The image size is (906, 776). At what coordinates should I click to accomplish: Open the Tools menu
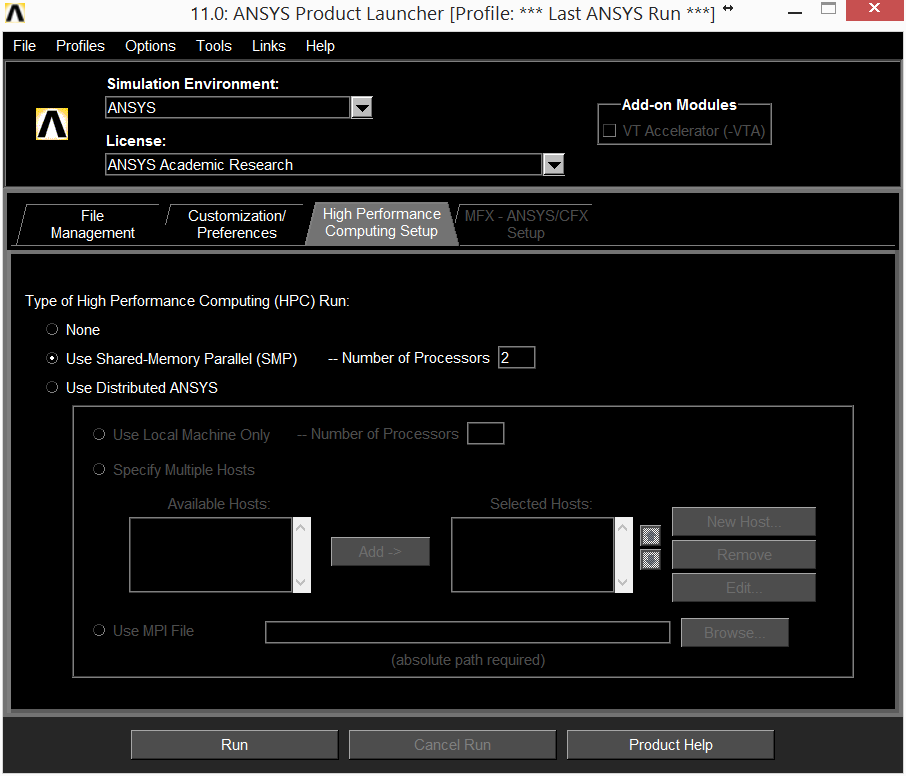[214, 46]
